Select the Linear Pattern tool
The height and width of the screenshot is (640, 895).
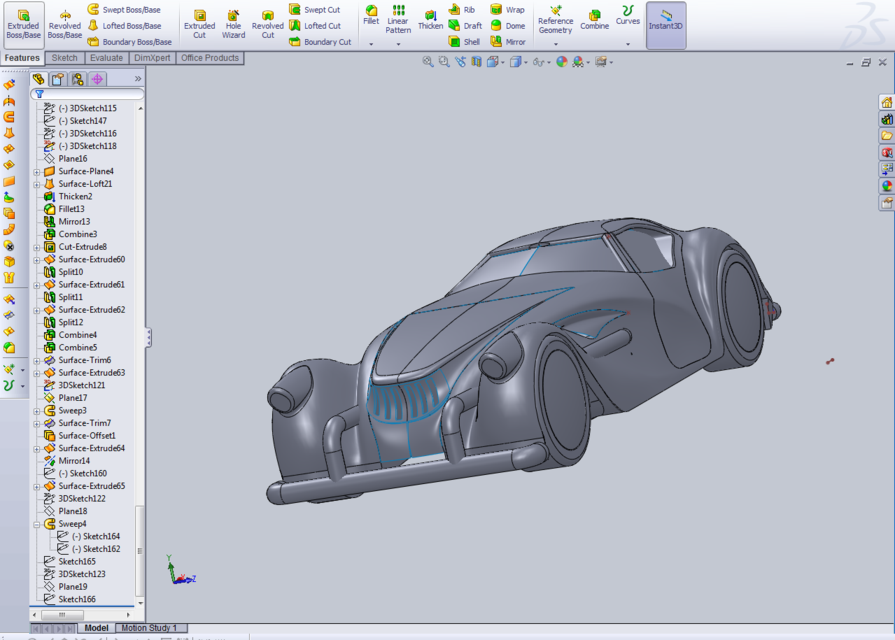point(398,22)
